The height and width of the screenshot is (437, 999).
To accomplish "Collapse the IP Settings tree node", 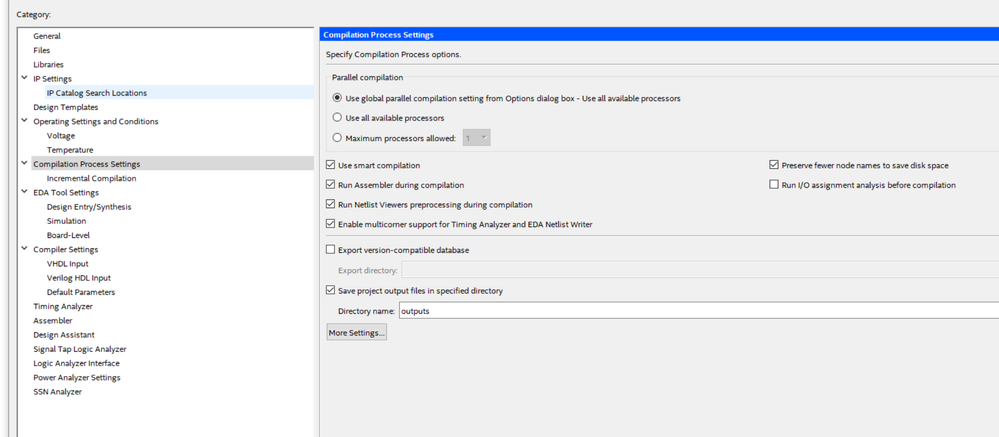I will coord(24,78).
